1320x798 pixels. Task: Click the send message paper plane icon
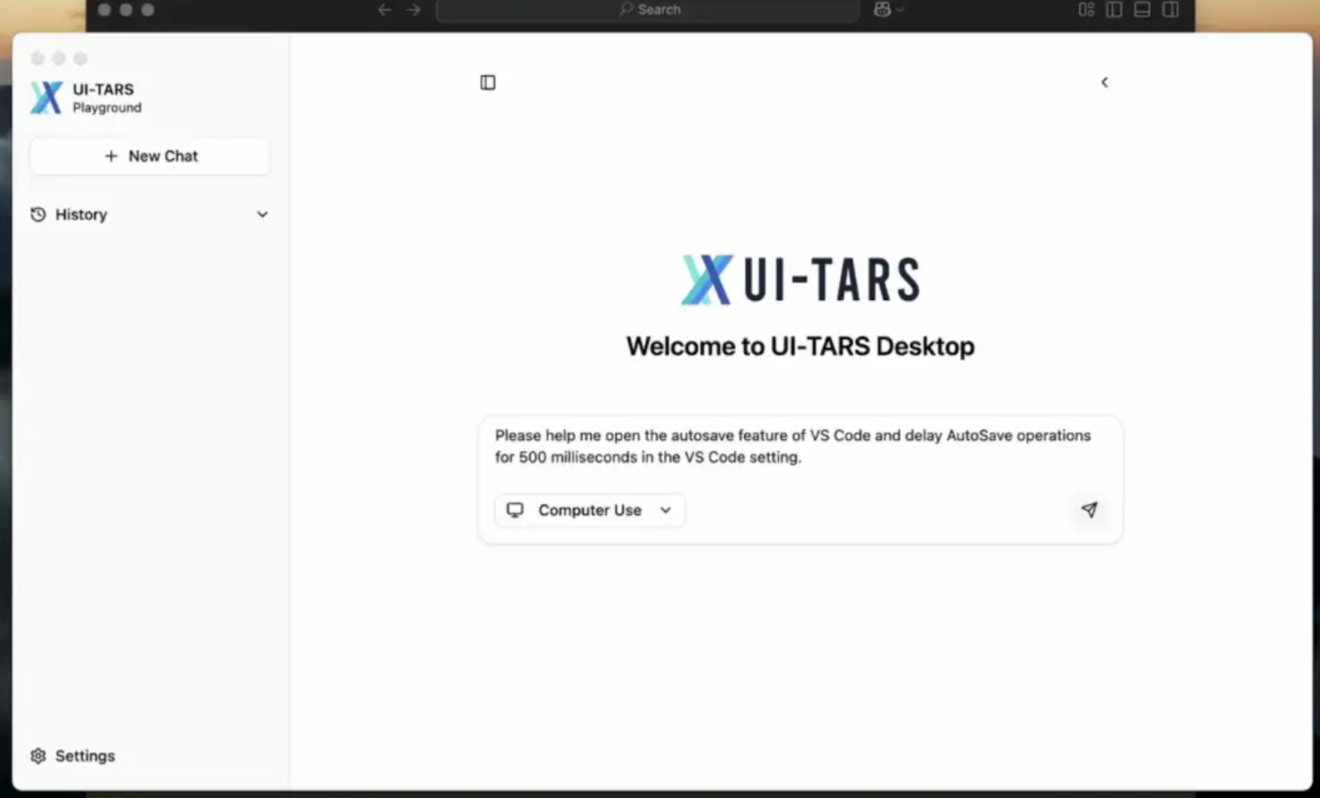pyautogui.click(x=1089, y=510)
